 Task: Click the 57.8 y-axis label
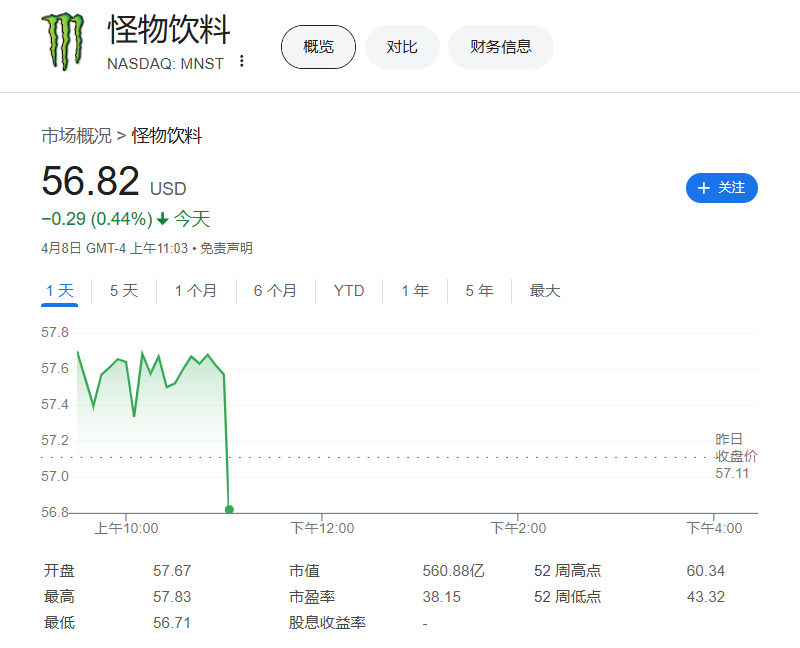coord(55,333)
